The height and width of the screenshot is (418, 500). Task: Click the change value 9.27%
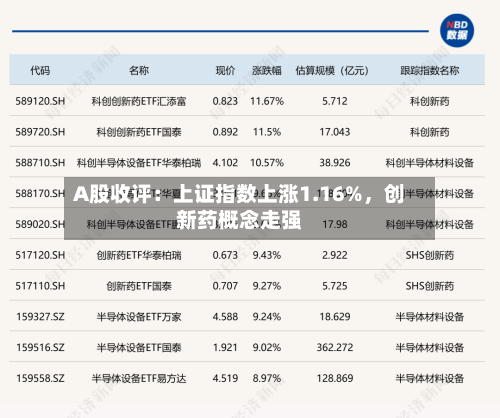[x=267, y=286]
